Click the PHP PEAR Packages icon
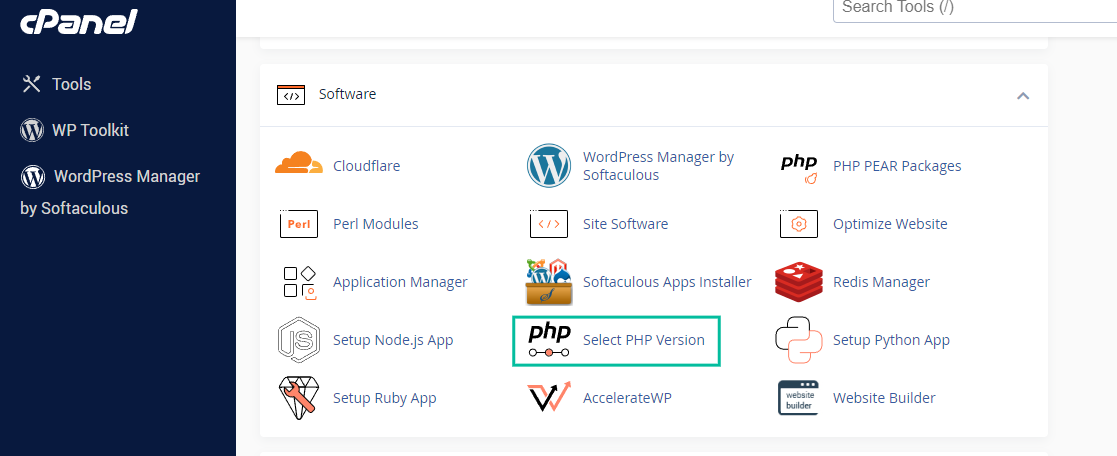The image size is (1117, 456). point(798,167)
